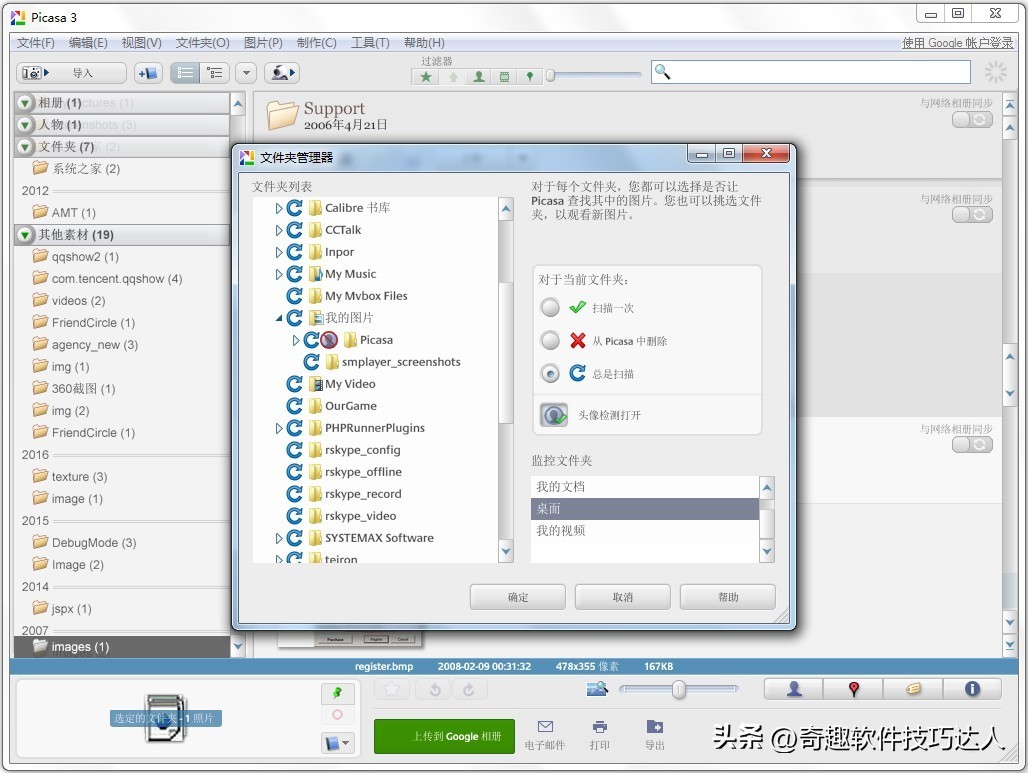Collapse the 我的图片 folder node
This screenshot has width=1028, height=773.
279,318
